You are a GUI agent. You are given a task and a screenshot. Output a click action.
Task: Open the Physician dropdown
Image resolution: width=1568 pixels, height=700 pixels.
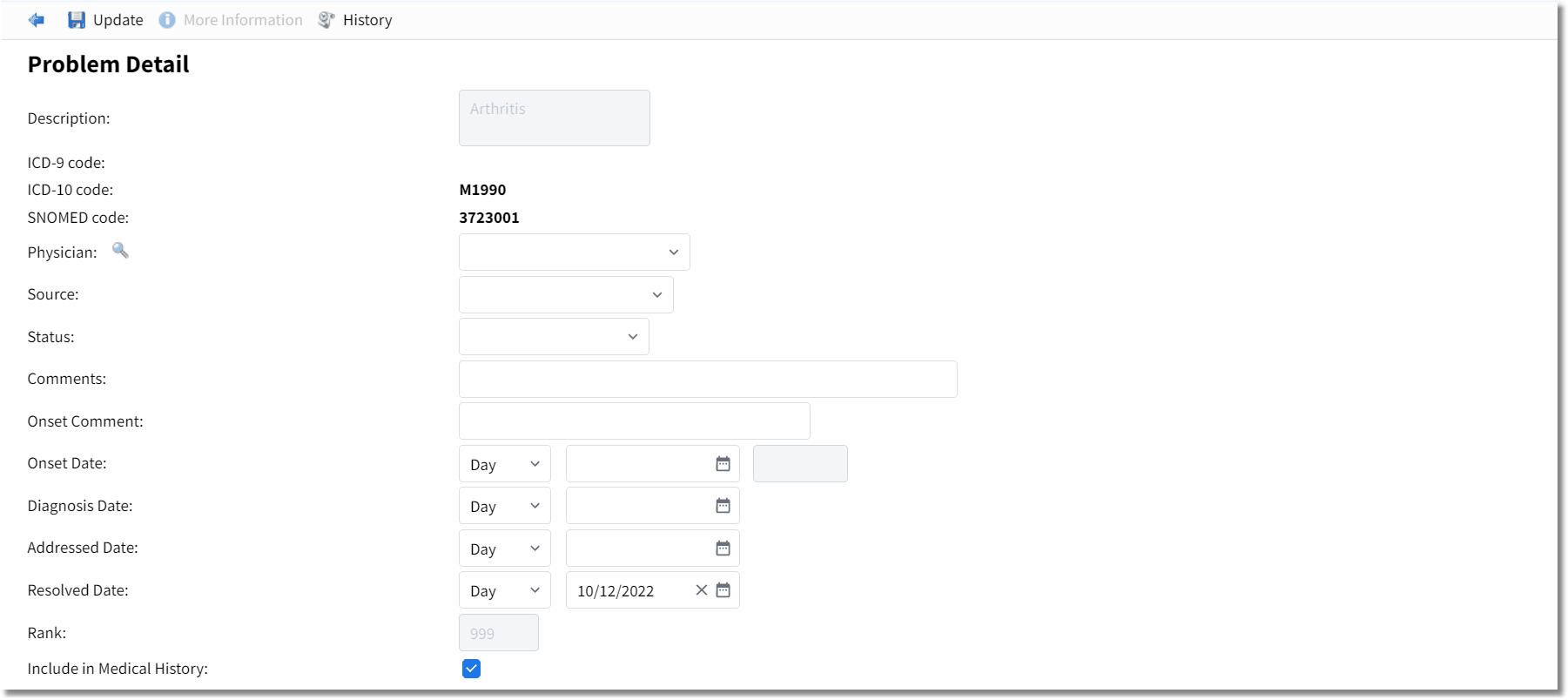[575, 252]
